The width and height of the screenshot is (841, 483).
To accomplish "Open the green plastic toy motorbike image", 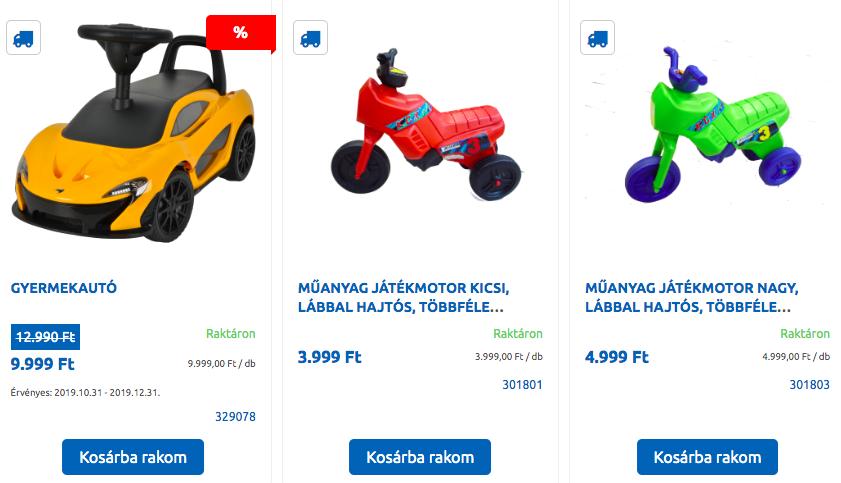I will point(713,124).
